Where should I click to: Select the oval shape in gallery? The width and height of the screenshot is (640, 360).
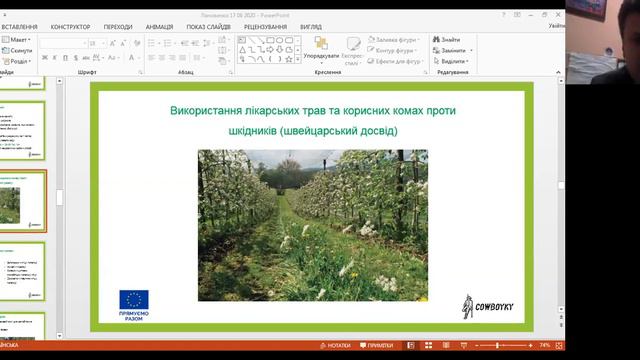[x=280, y=40]
